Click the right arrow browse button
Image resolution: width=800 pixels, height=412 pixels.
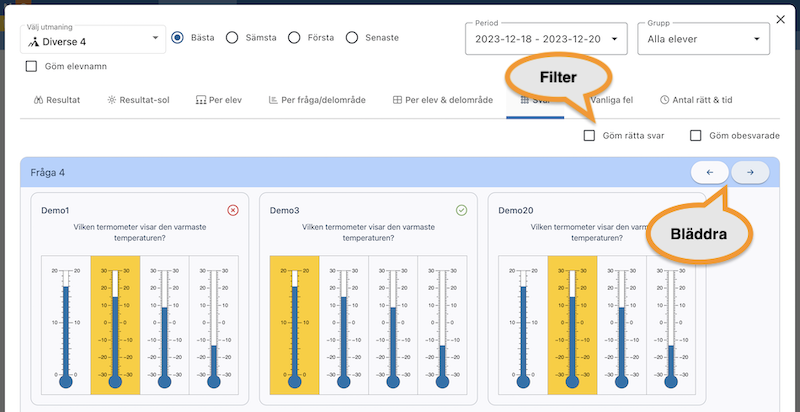coord(750,173)
